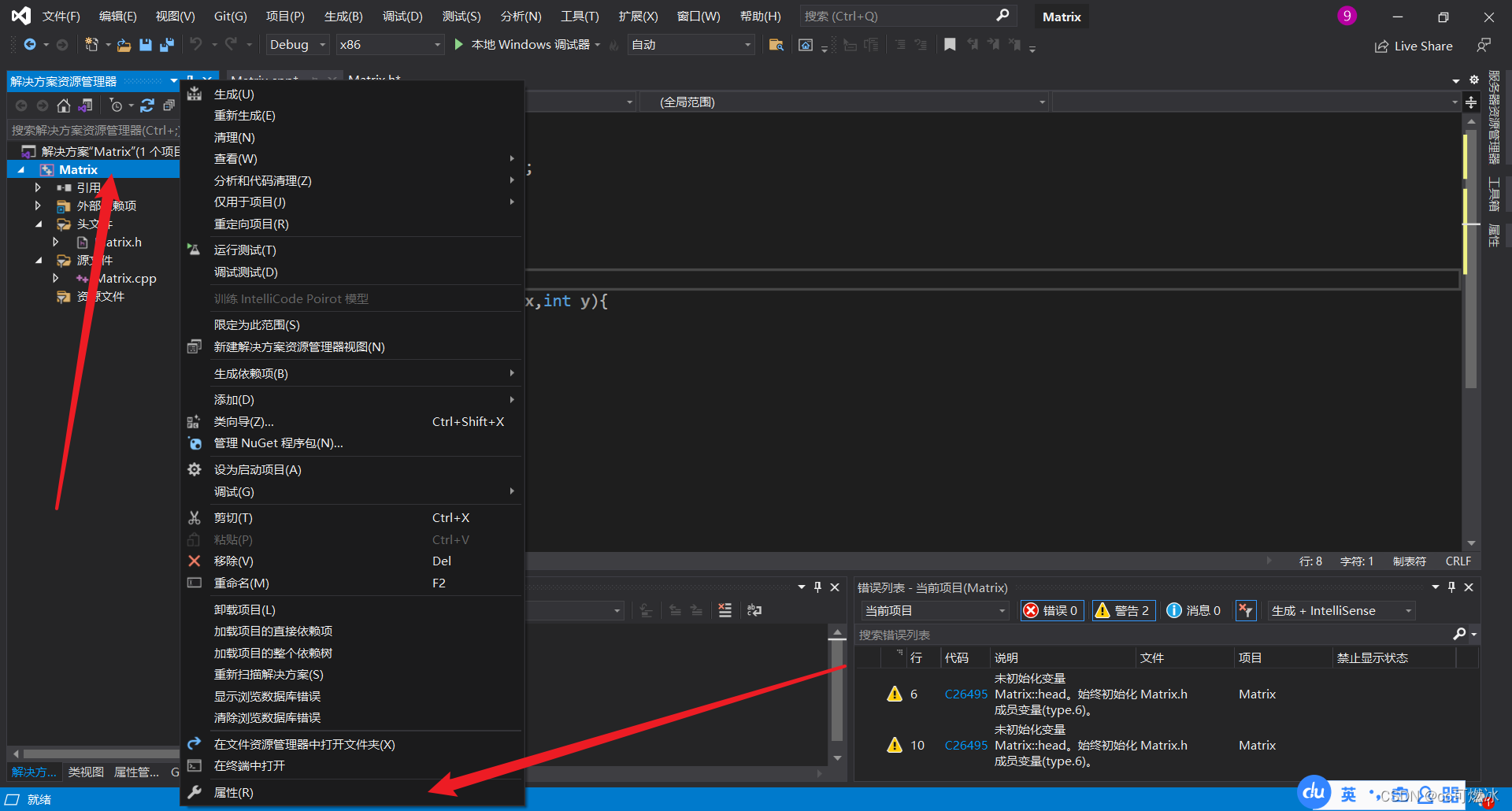Image resolution: width=1512 pixels, height=811 pixels.
Task: Click the open file folder icon
Action: coord(124,45)
